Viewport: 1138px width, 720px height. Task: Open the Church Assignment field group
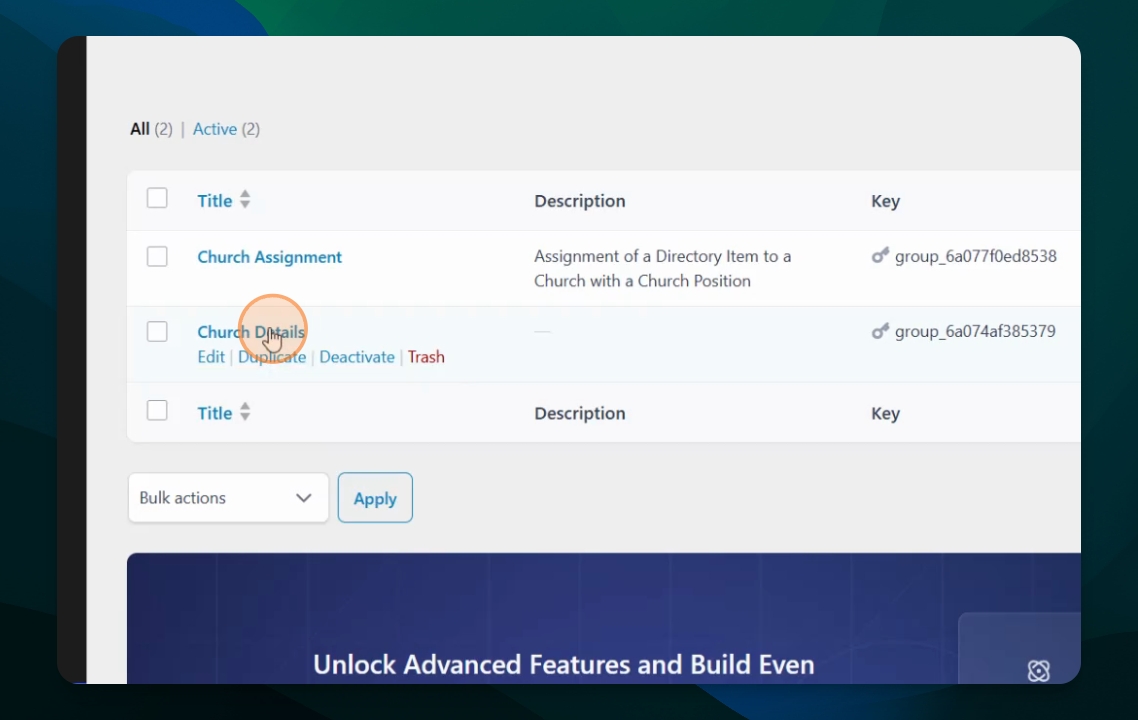(269, 257)
